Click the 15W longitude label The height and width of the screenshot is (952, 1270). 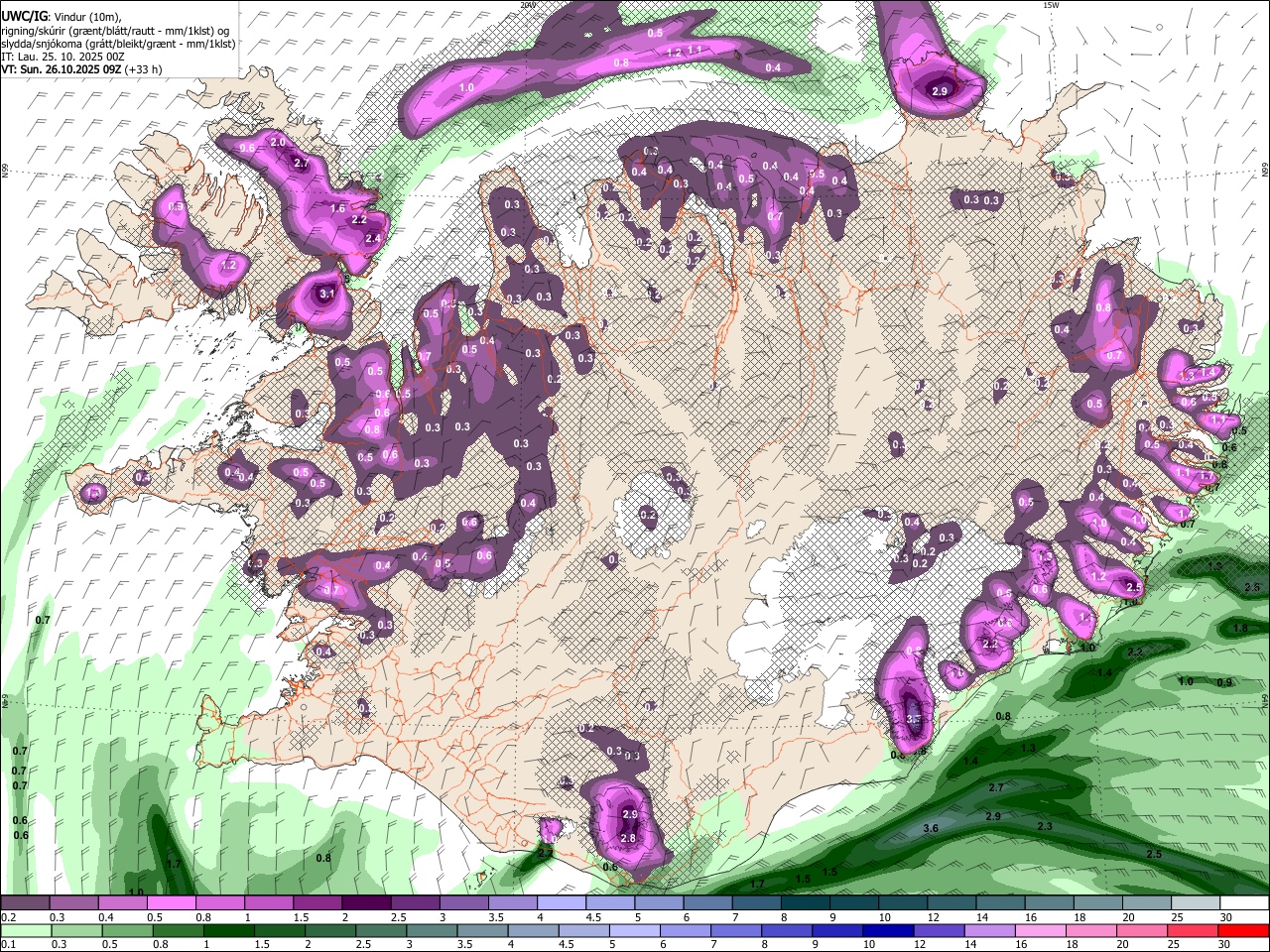pyautogui.click(x=1051, y=5)
